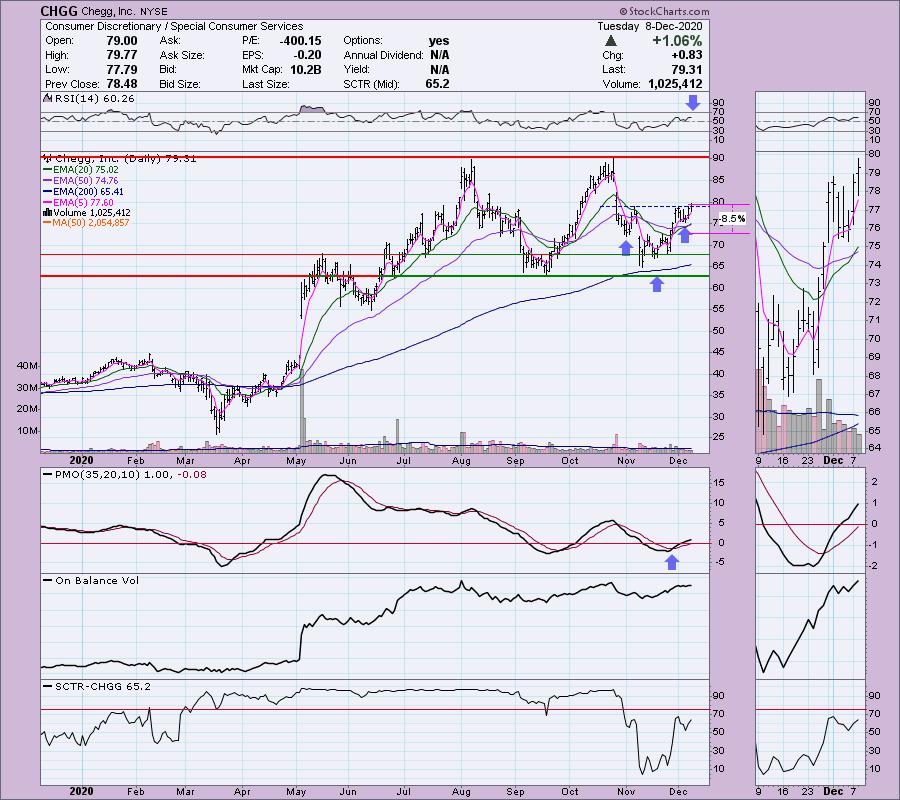Click the Chg value +0.83
The height and width of the screenshot is (800, 900).
tap(685, 55)
